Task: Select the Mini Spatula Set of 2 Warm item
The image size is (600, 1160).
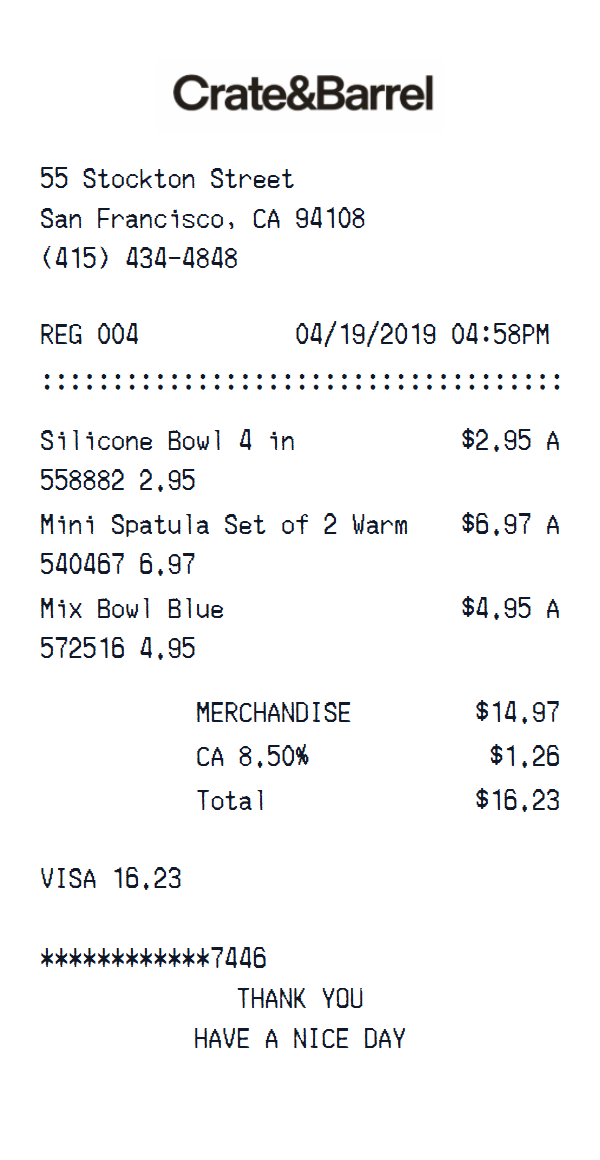Action: (224, 525)
